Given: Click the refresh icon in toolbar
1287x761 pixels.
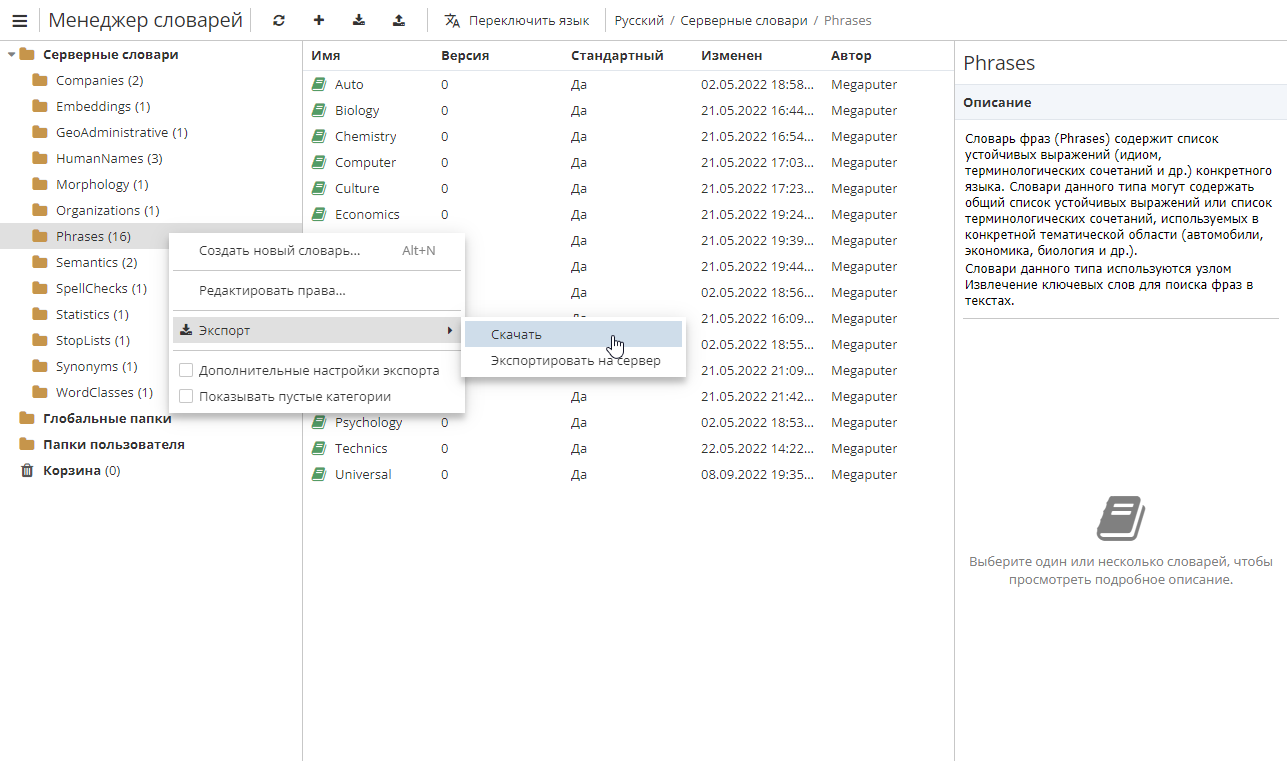Looking at the screenshot, I should (279, 20).
